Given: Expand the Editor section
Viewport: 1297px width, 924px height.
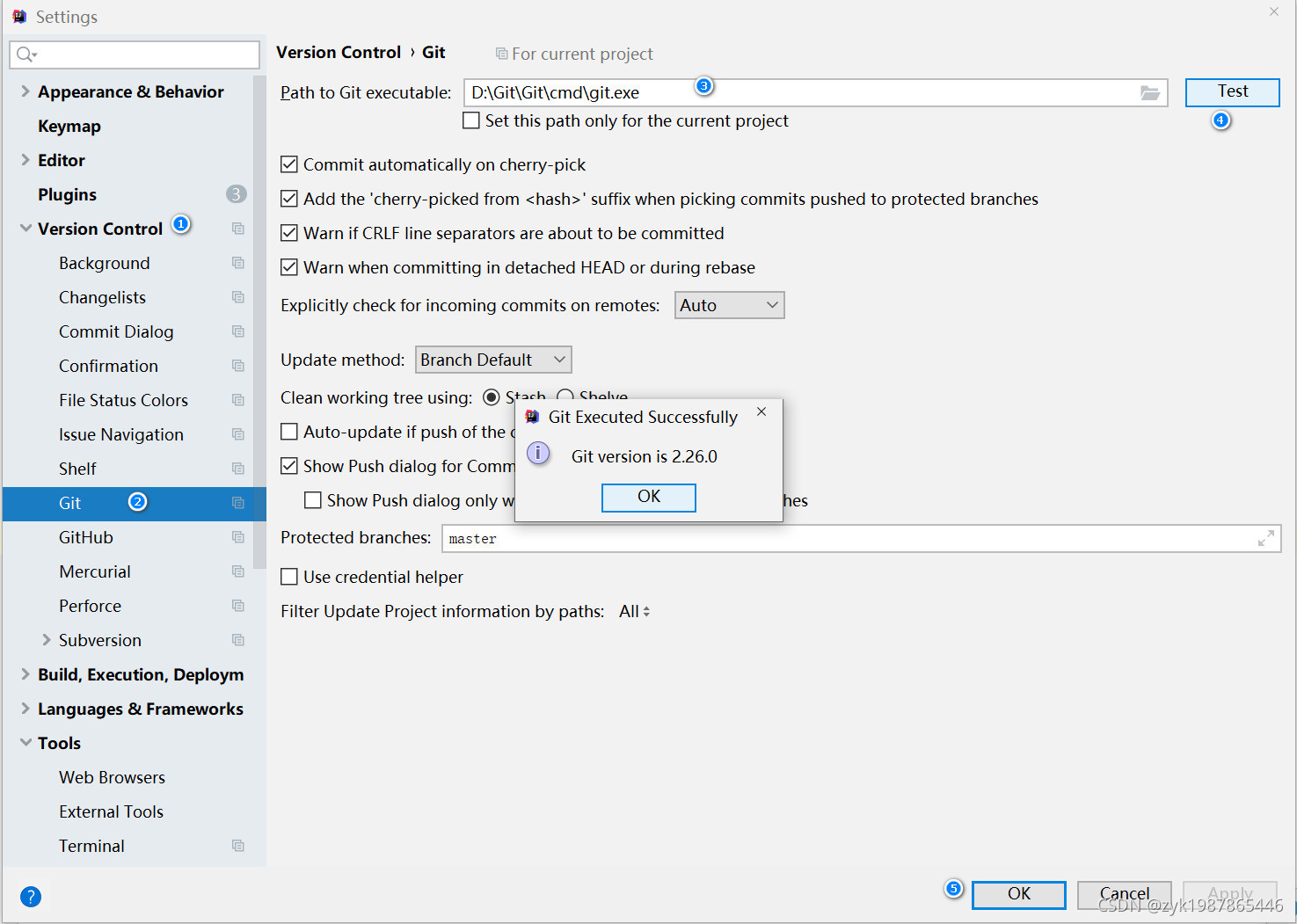Looking at the screenshot, I should click(26, 160).
